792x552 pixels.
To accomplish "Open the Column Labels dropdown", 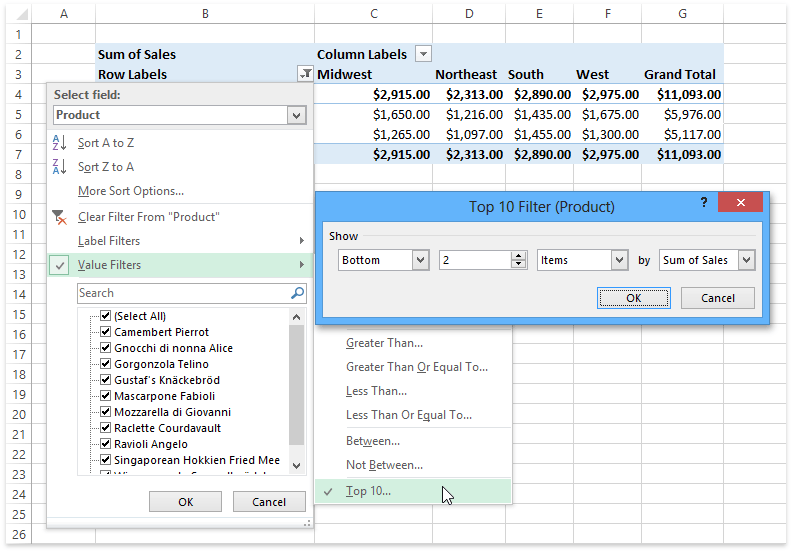I will click(x=423, y=54).
